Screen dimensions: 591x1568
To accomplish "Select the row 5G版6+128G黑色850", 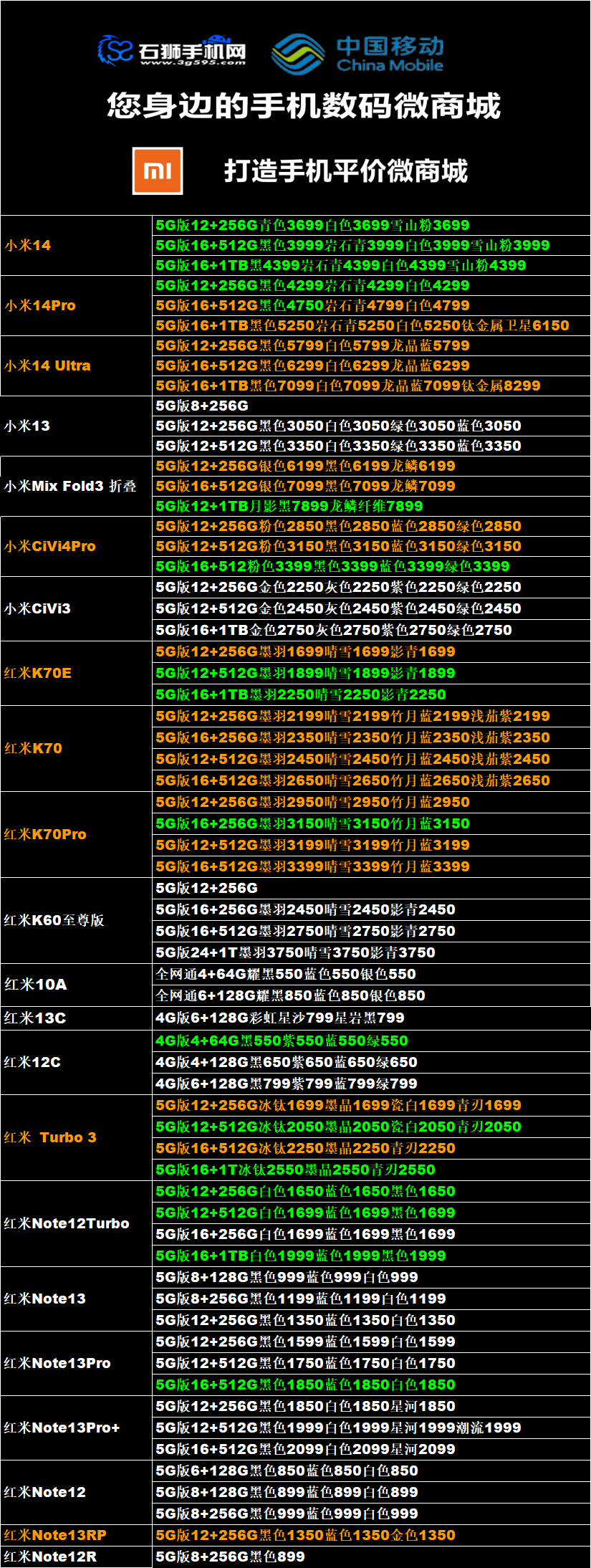I will click(372, 1471).
